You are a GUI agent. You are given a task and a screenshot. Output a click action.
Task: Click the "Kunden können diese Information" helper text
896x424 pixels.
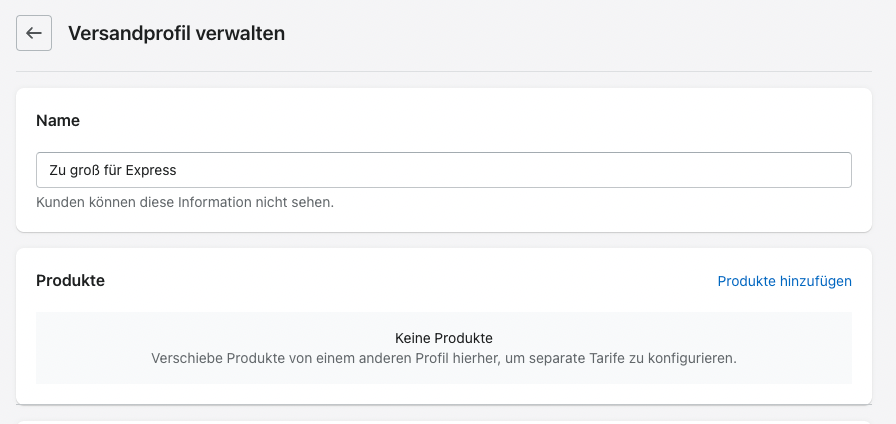(184, 202)
